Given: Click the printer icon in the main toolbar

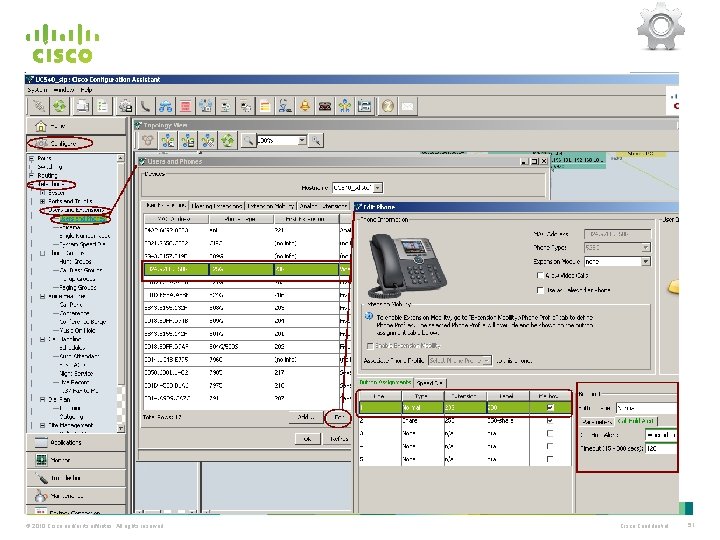Looking at the screenshot, I should tap(83, 107).
